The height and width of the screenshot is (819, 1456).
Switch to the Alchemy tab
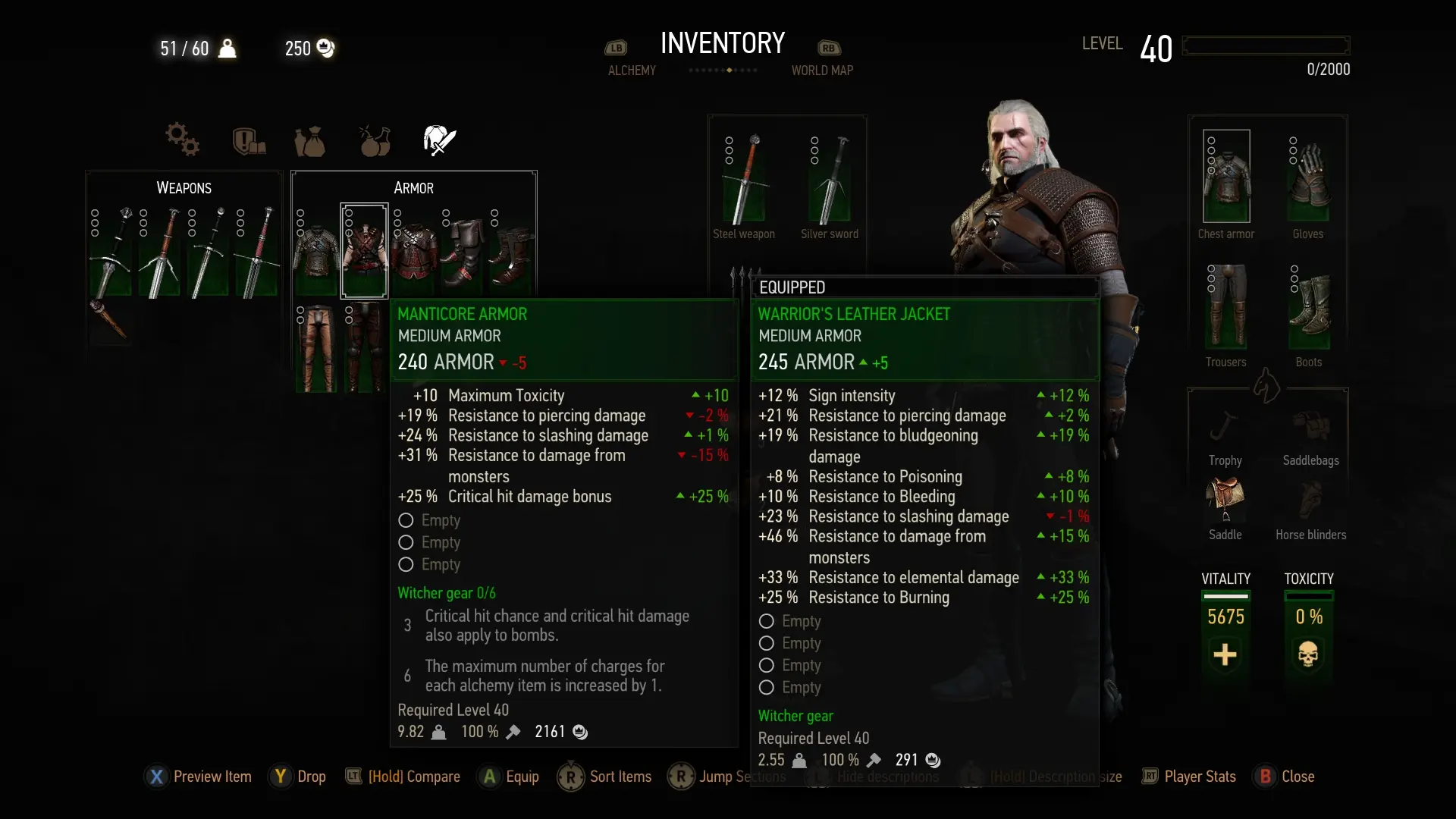[x=631, y=70]
